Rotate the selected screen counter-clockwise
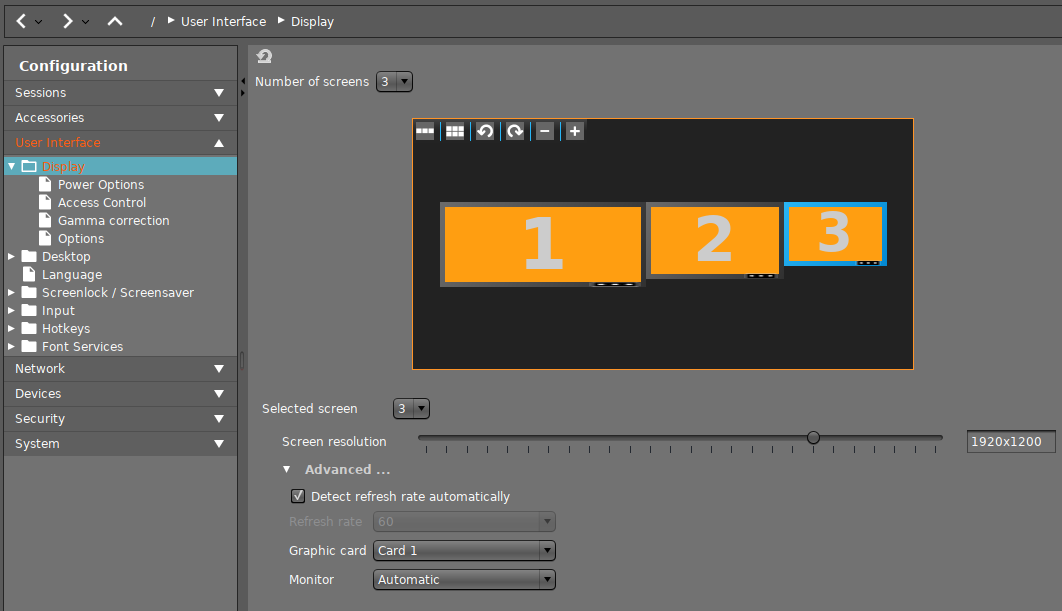The height and width of the screenshot is (611, 1062). pyautogui.click(x=485, y=131)
